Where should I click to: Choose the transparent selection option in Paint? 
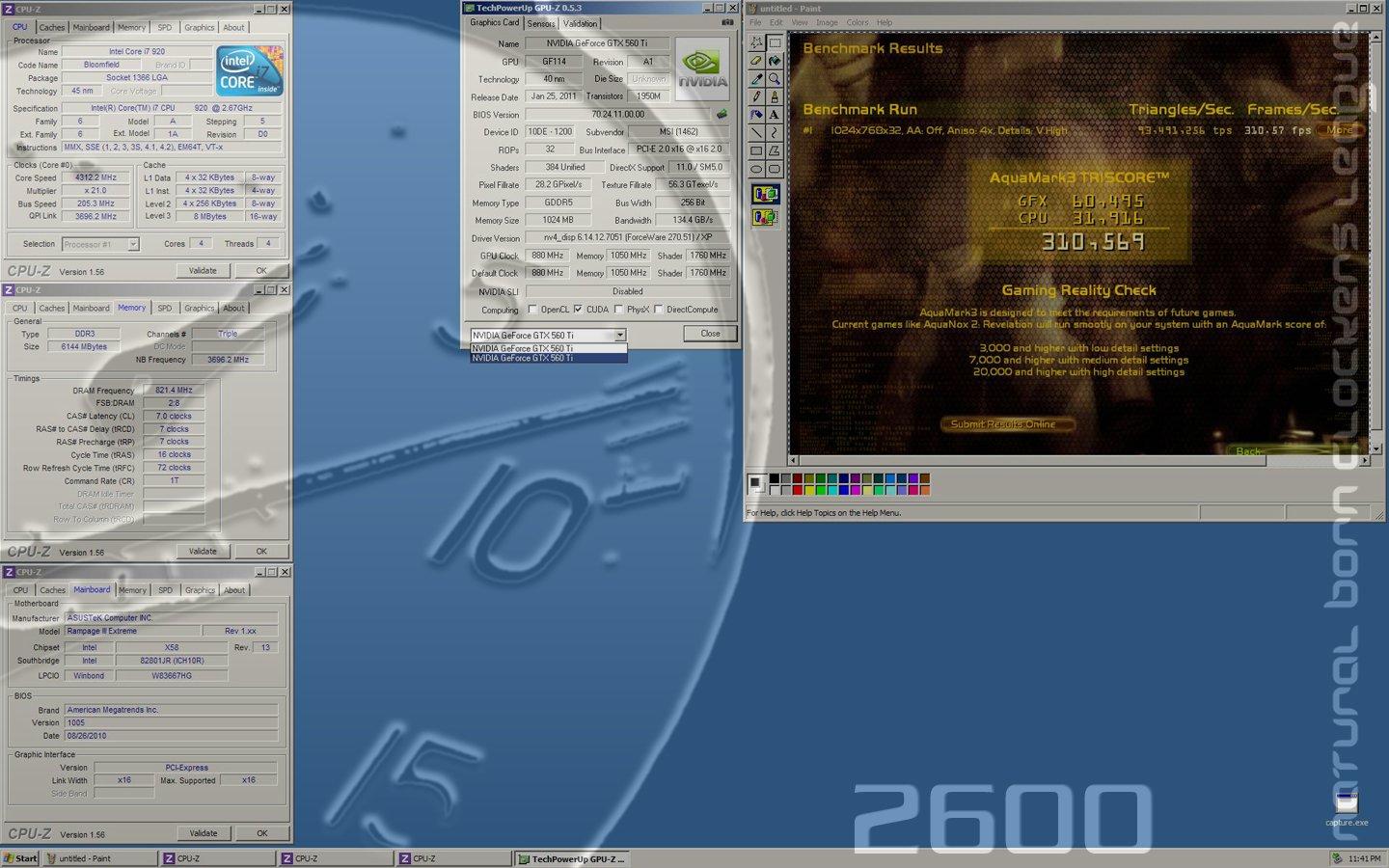point(766,217)
